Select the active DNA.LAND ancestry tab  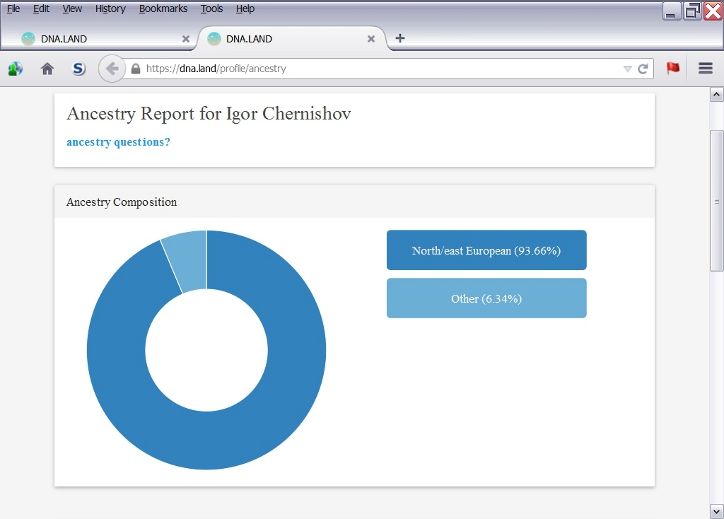(x=292, y=39)
